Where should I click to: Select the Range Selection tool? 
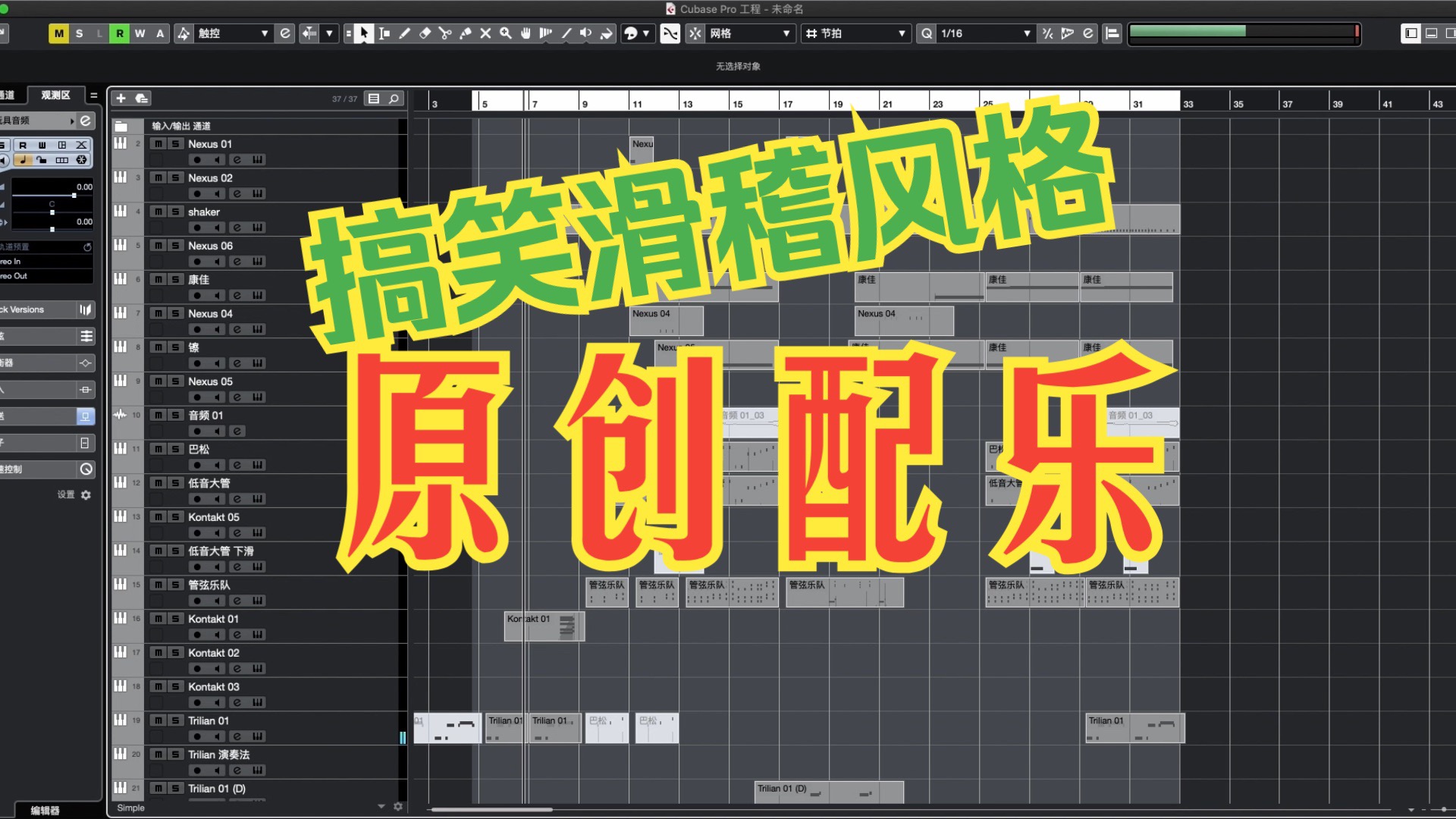[x=384, y=33]
